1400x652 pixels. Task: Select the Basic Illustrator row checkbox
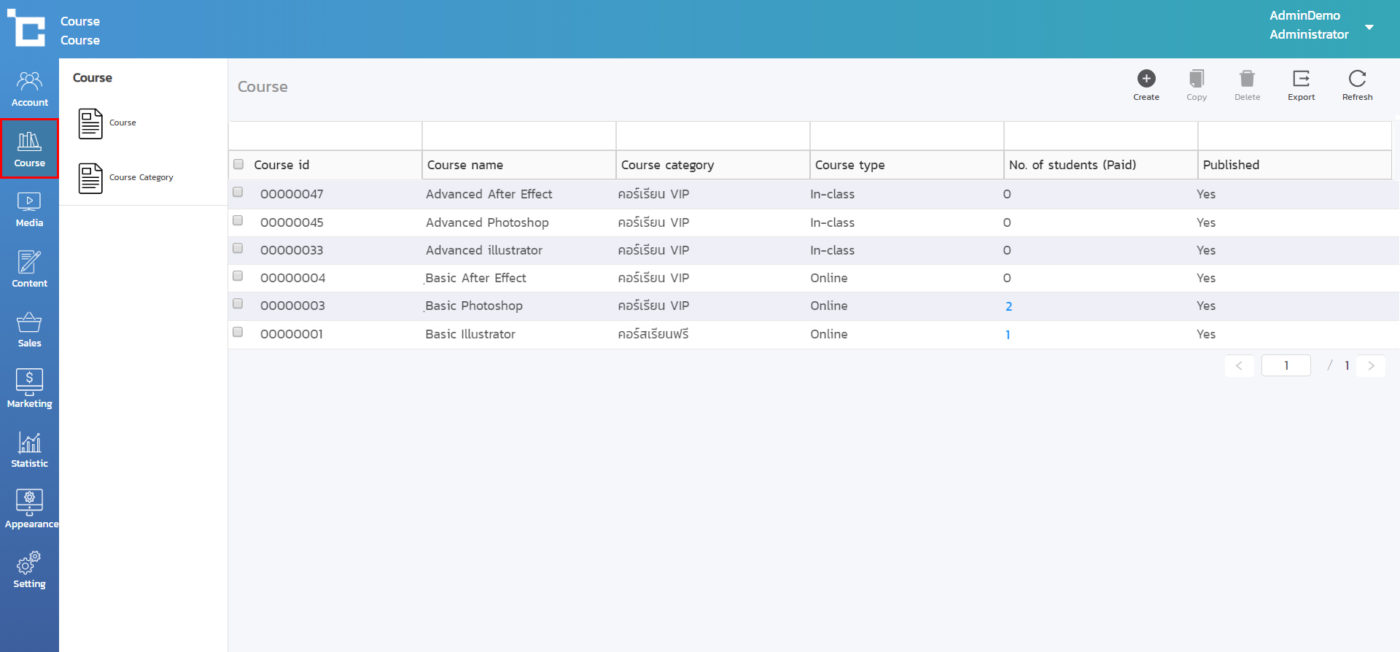238,332
